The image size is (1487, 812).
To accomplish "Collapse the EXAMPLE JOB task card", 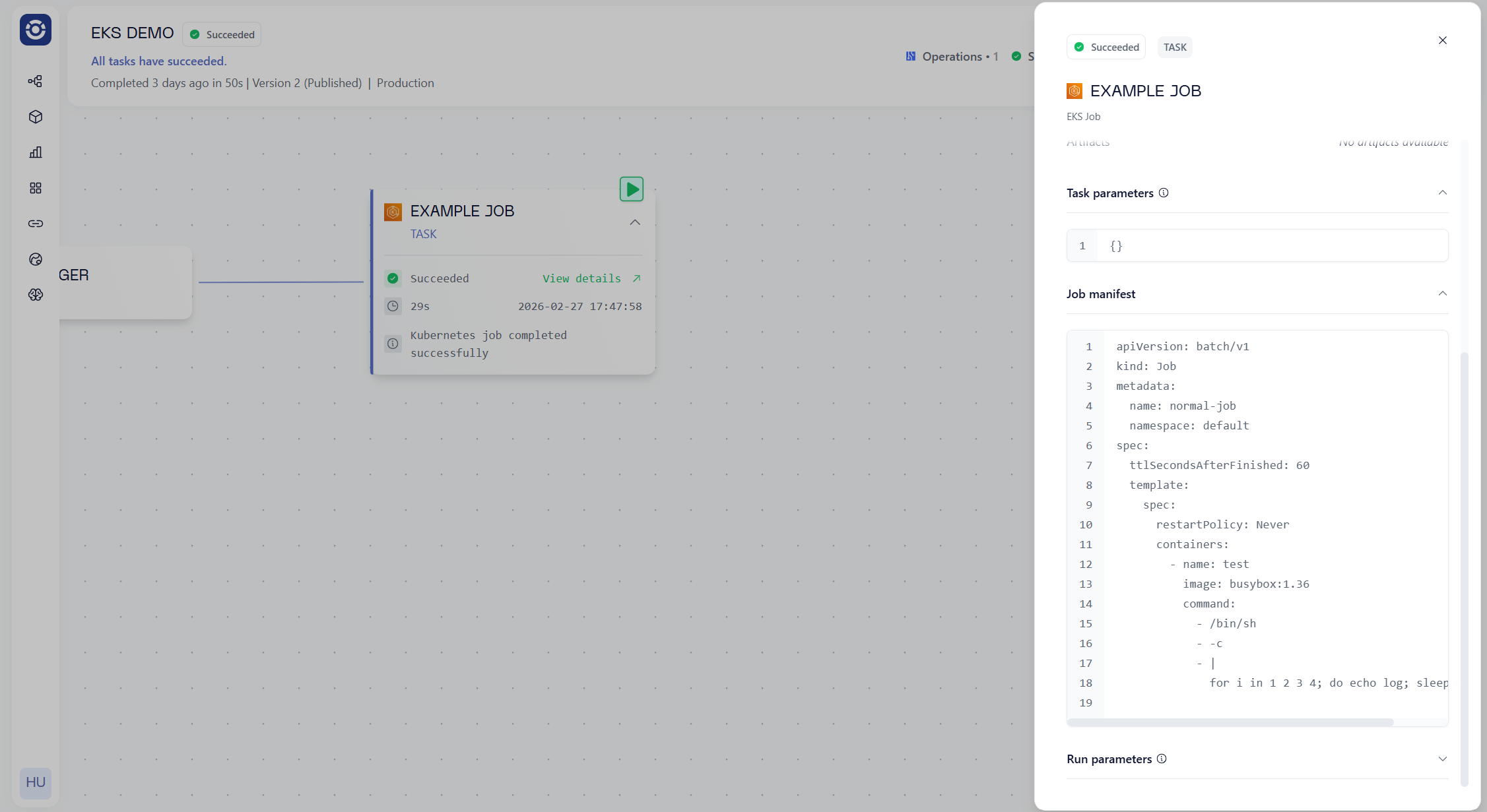I will point(635,222).
